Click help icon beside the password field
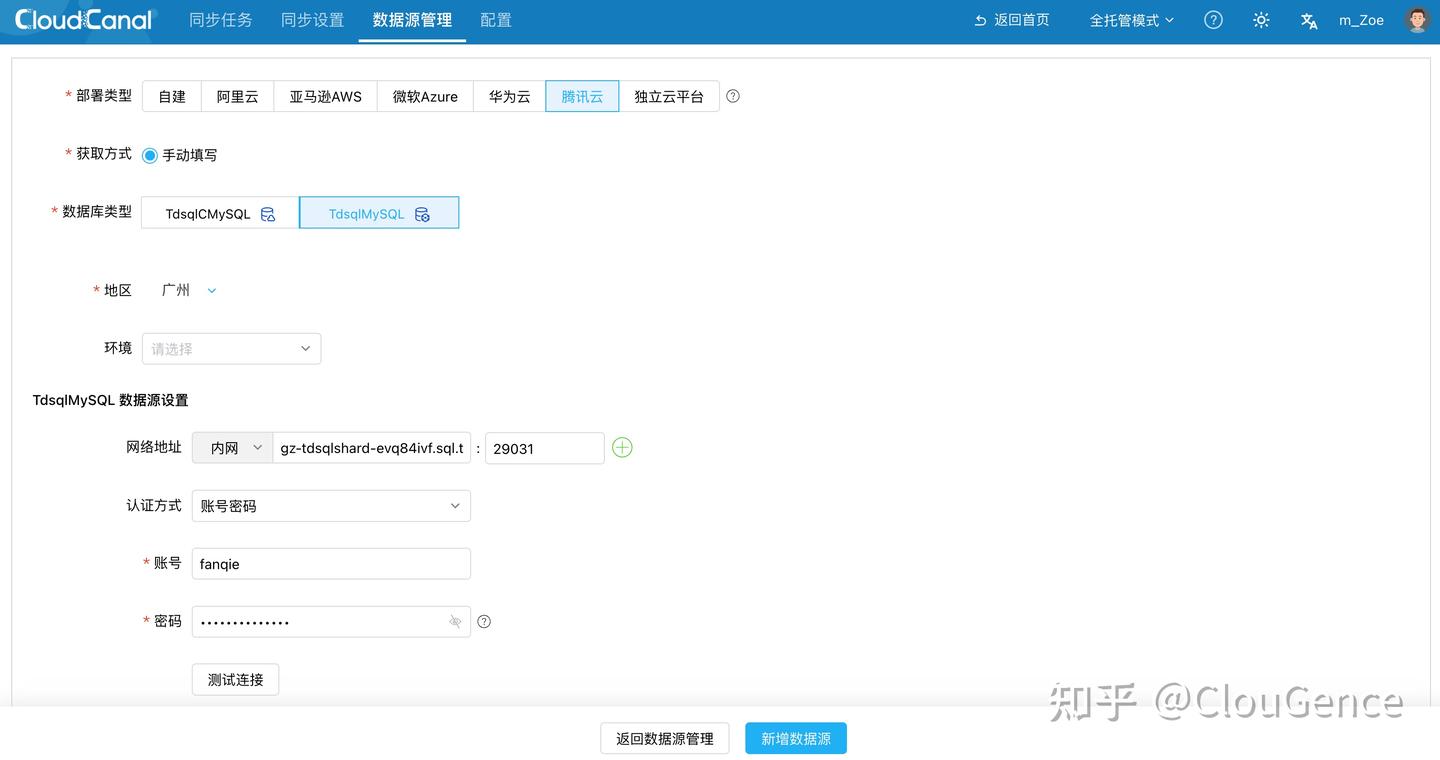1440x760 pixels. point(484,621)
